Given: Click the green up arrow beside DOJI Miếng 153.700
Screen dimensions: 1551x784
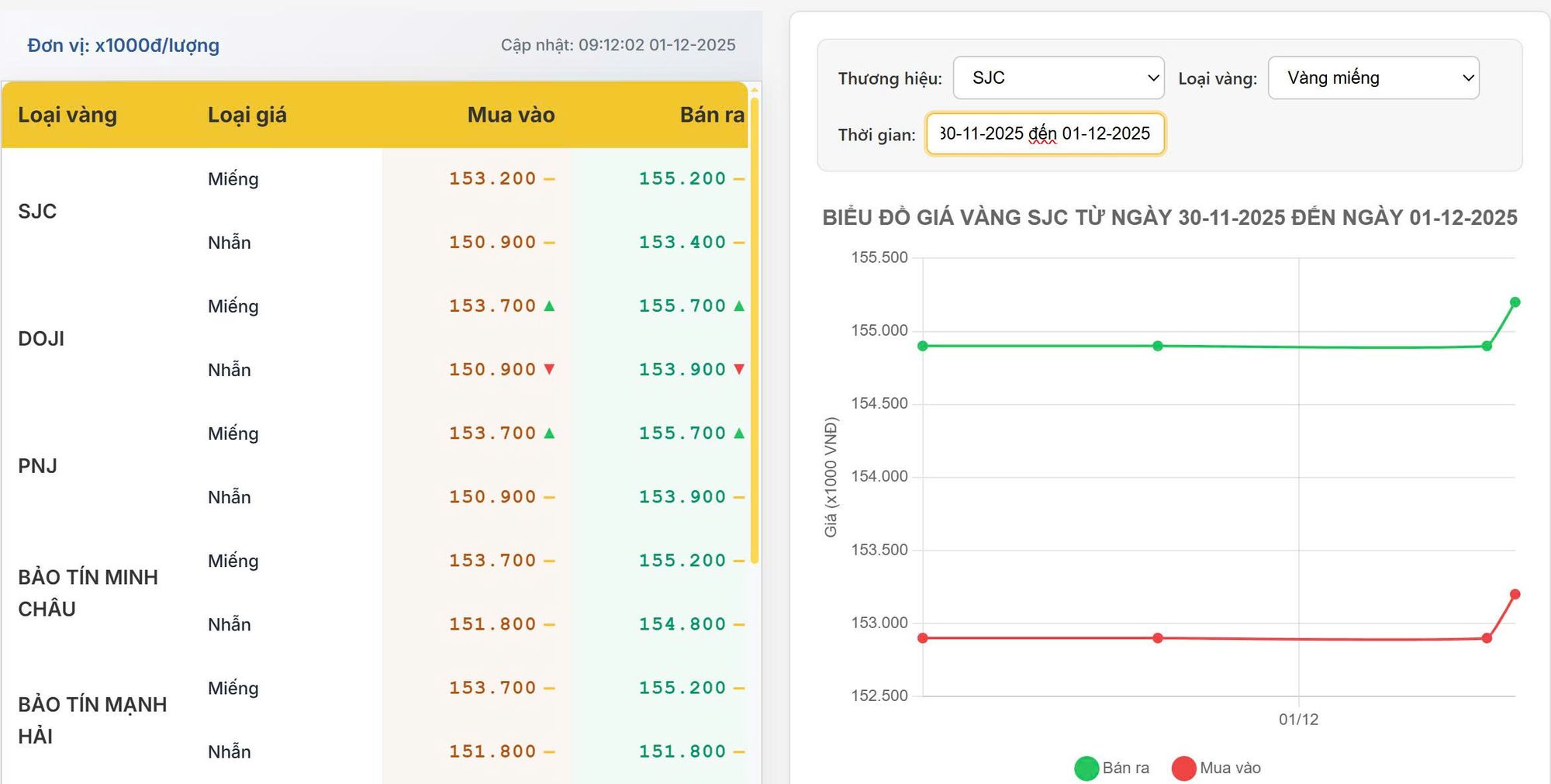Looking at the screenshot, I should point(549,306).
